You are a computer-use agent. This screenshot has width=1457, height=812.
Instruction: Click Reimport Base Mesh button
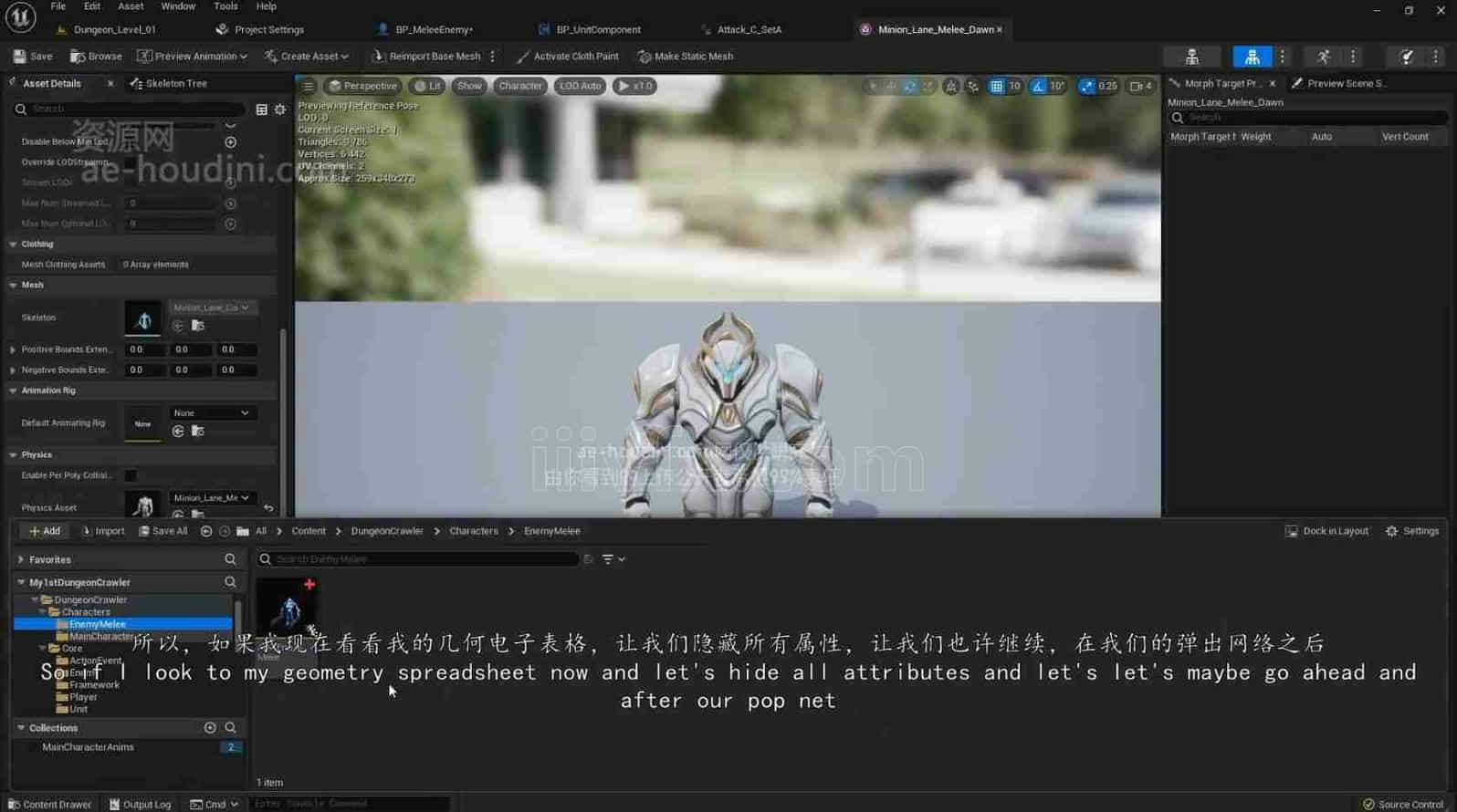426,57
